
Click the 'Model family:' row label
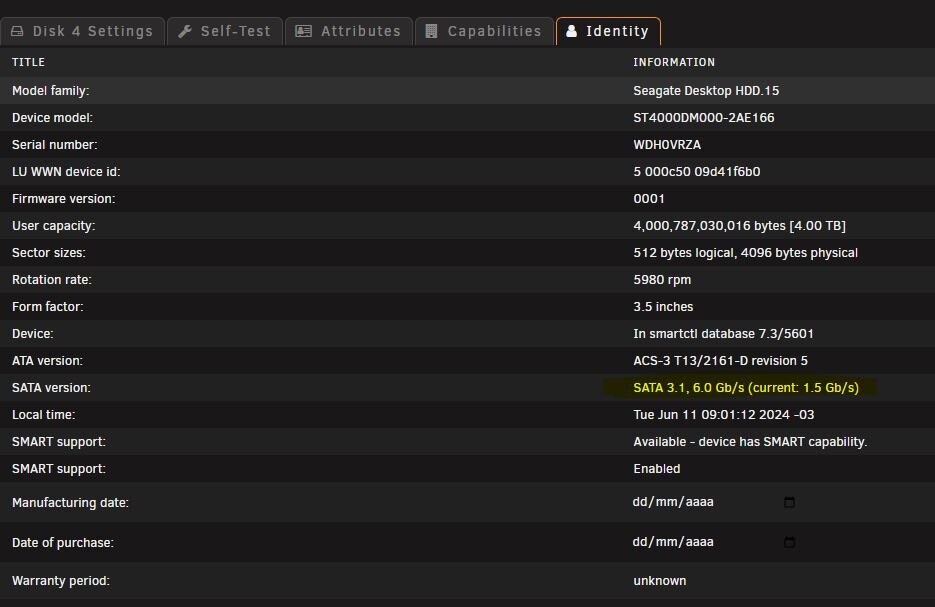coord(51,91)
